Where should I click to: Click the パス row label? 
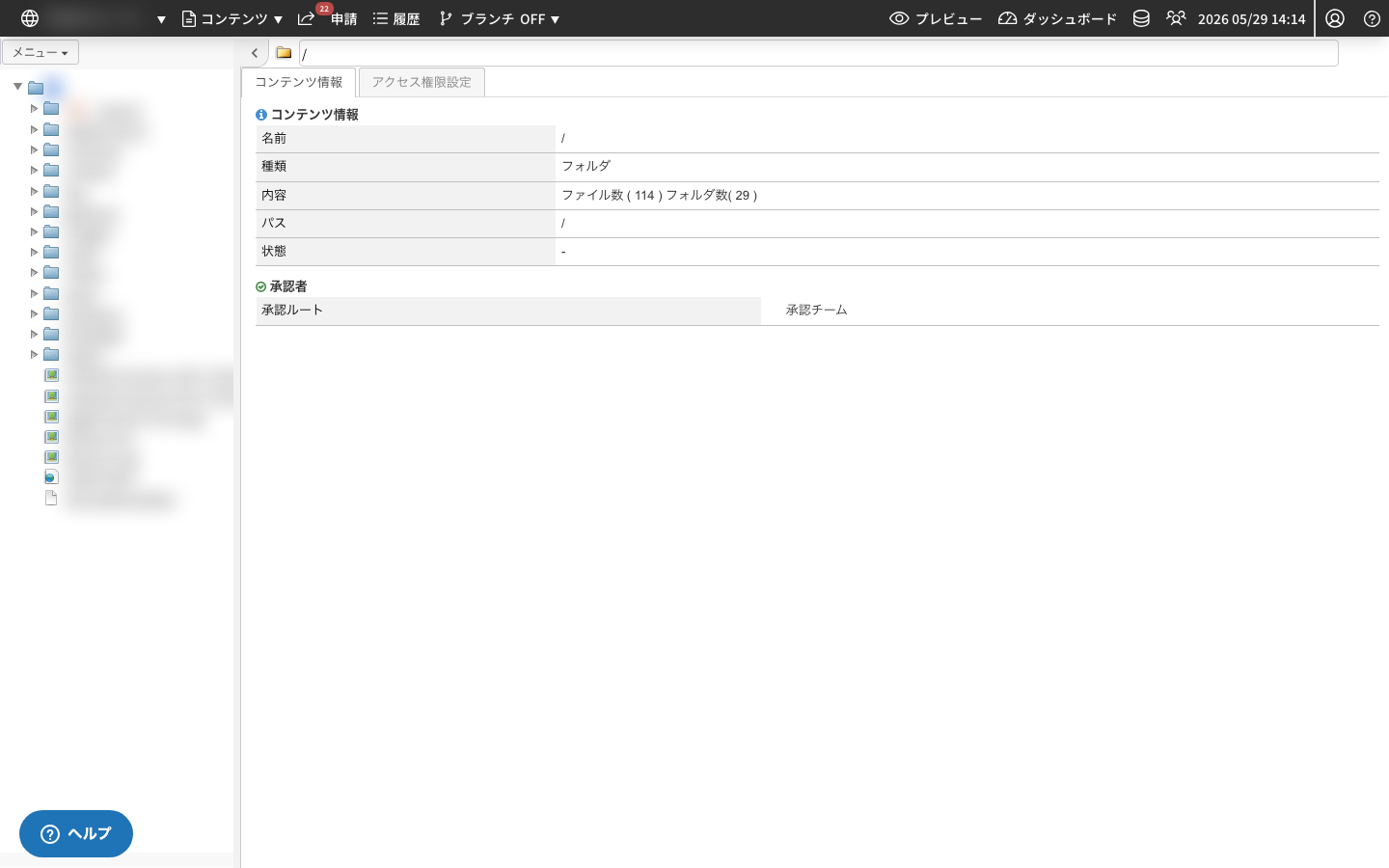(x=274, y=223)
